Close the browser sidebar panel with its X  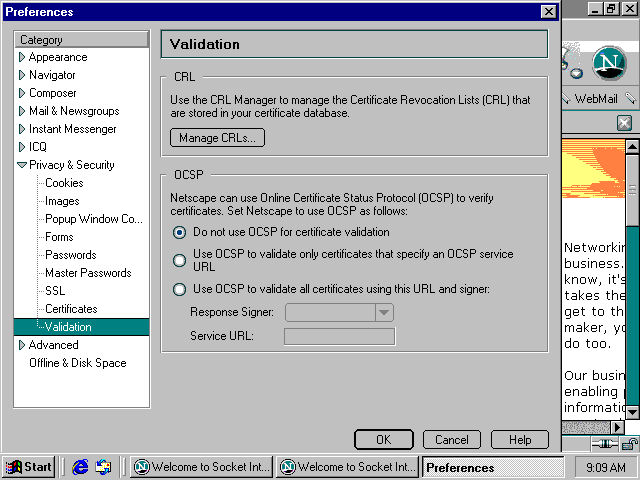[x=624, y=122]
